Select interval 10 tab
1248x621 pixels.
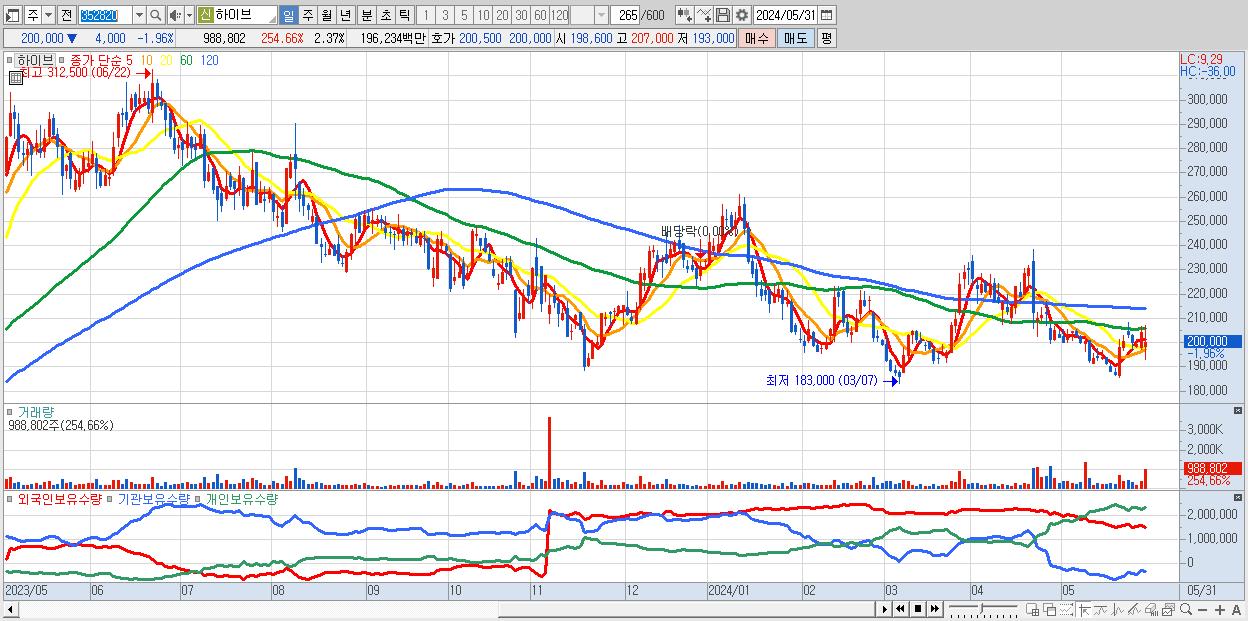[483, 15]
